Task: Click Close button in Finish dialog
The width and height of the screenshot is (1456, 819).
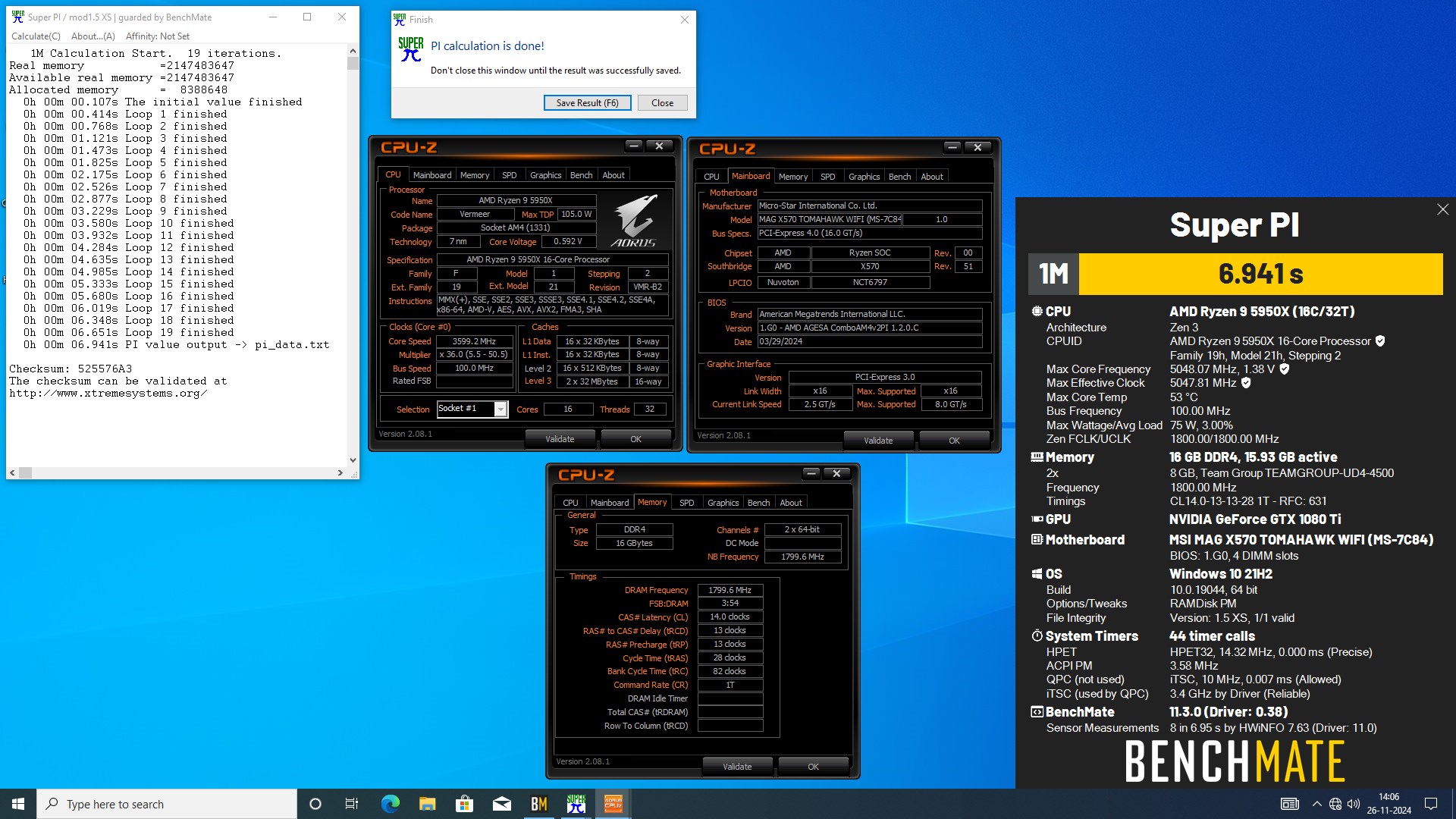Action: [662, 103]
